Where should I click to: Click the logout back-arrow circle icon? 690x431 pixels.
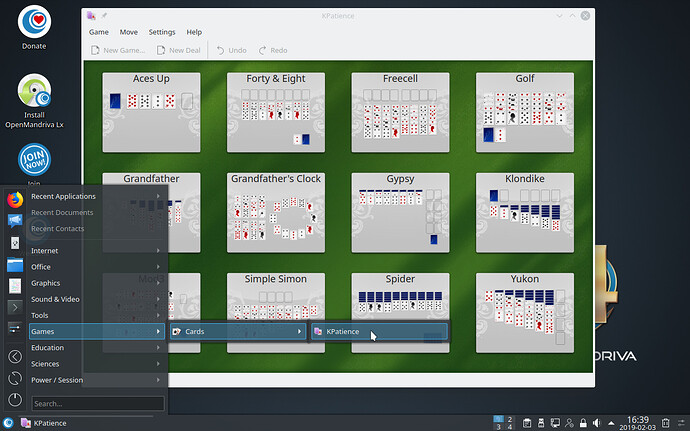tap(15, 357)
